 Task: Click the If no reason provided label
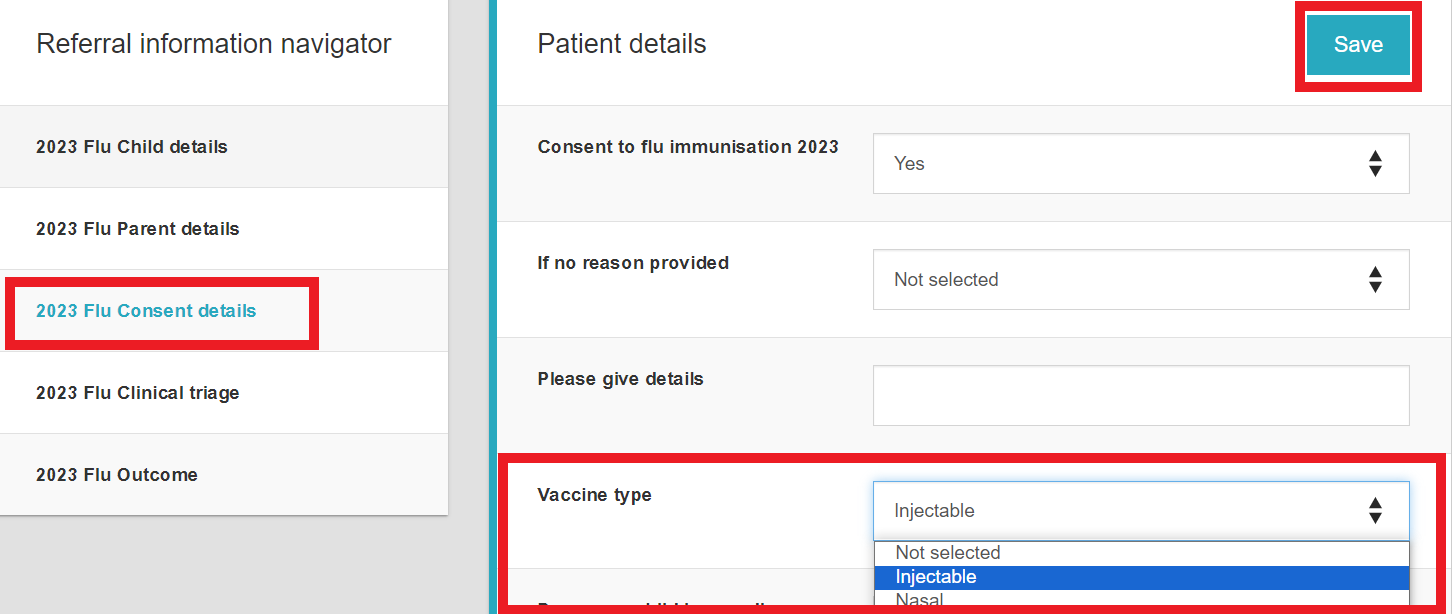coord(633,263)
